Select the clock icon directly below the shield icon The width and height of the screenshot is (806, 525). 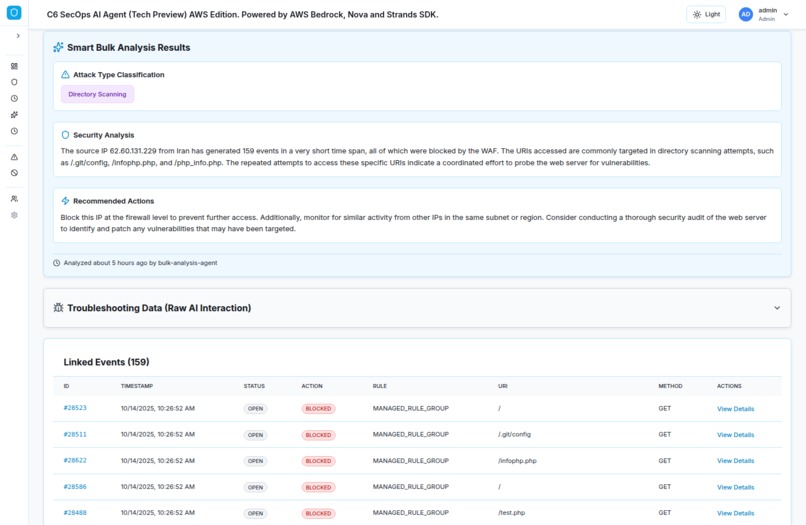(14, 98)
